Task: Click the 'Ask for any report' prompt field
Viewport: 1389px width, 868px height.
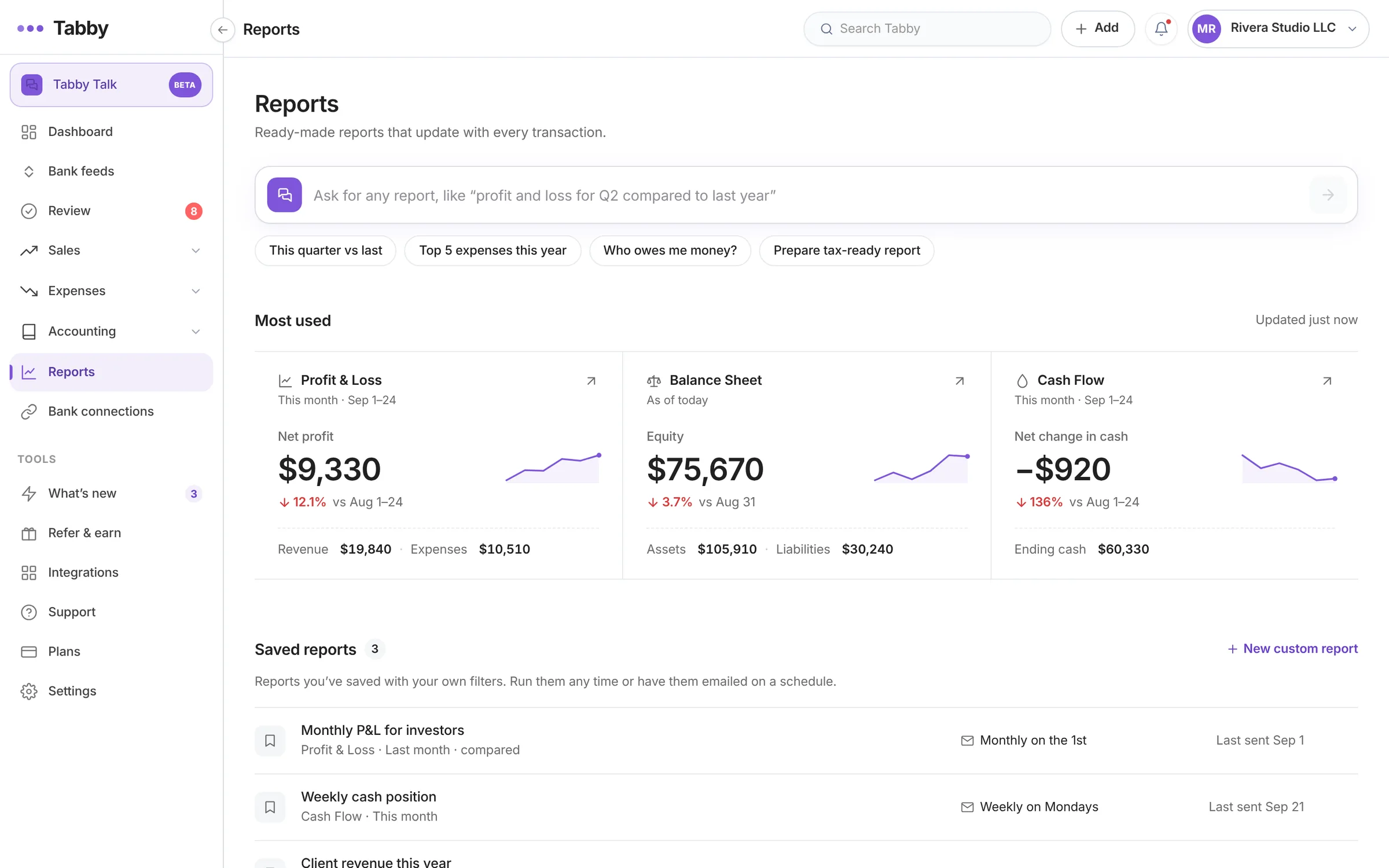Action: 806,195
